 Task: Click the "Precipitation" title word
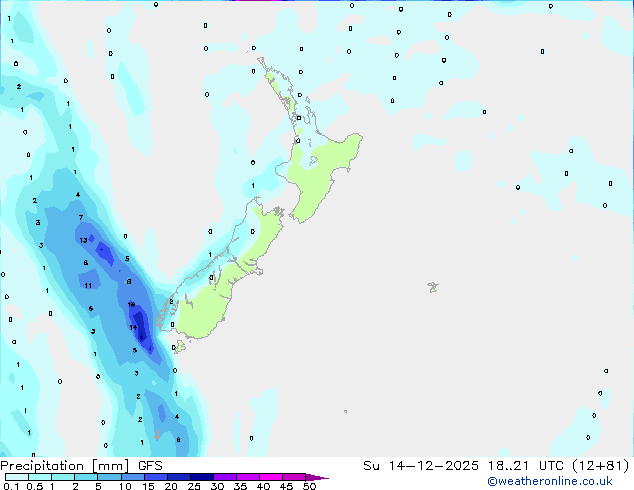pos(42,466)
